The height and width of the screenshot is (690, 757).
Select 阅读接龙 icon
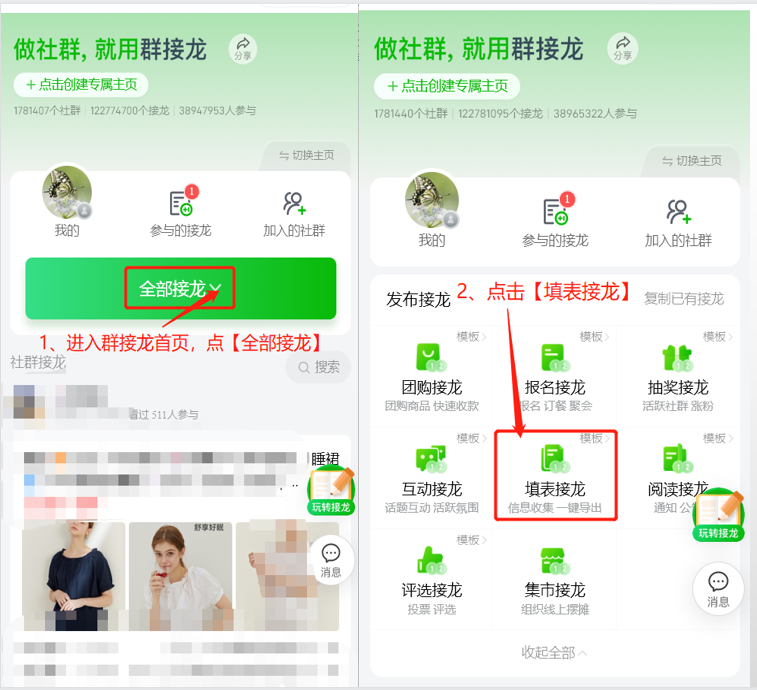677,459
